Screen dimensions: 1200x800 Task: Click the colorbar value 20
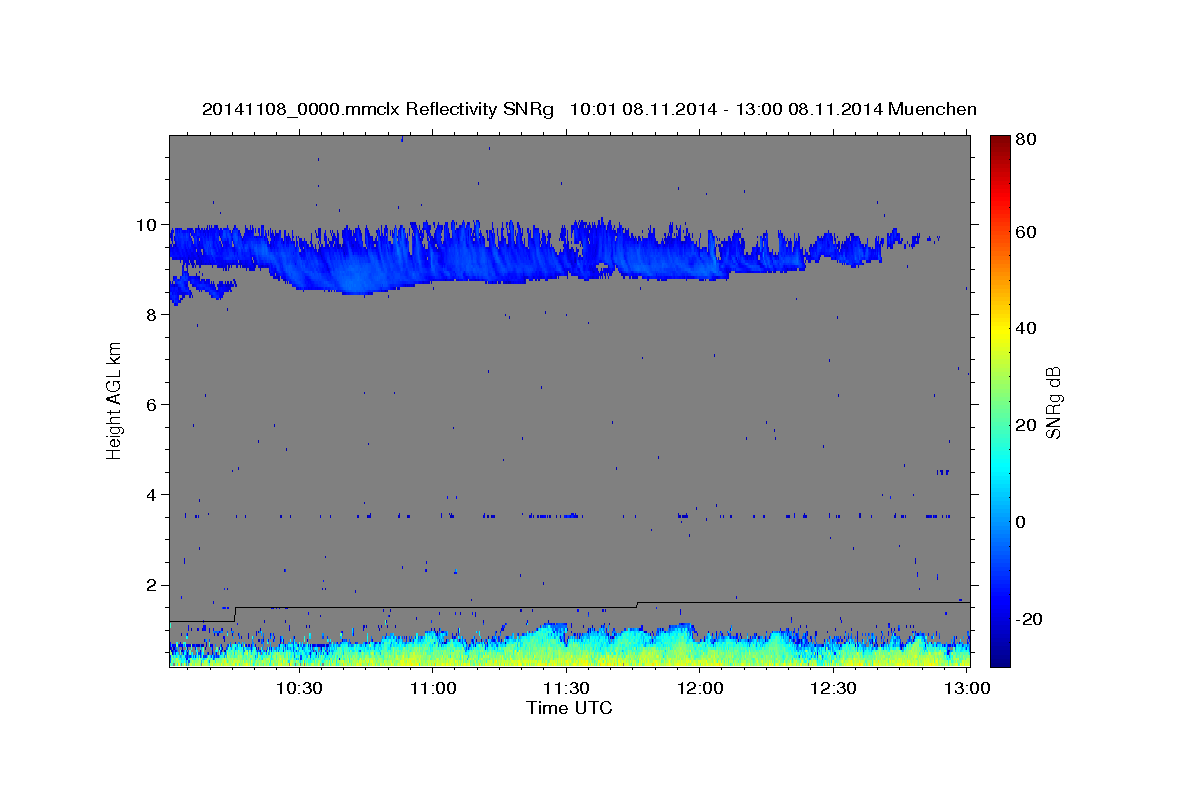point(1025,425)
